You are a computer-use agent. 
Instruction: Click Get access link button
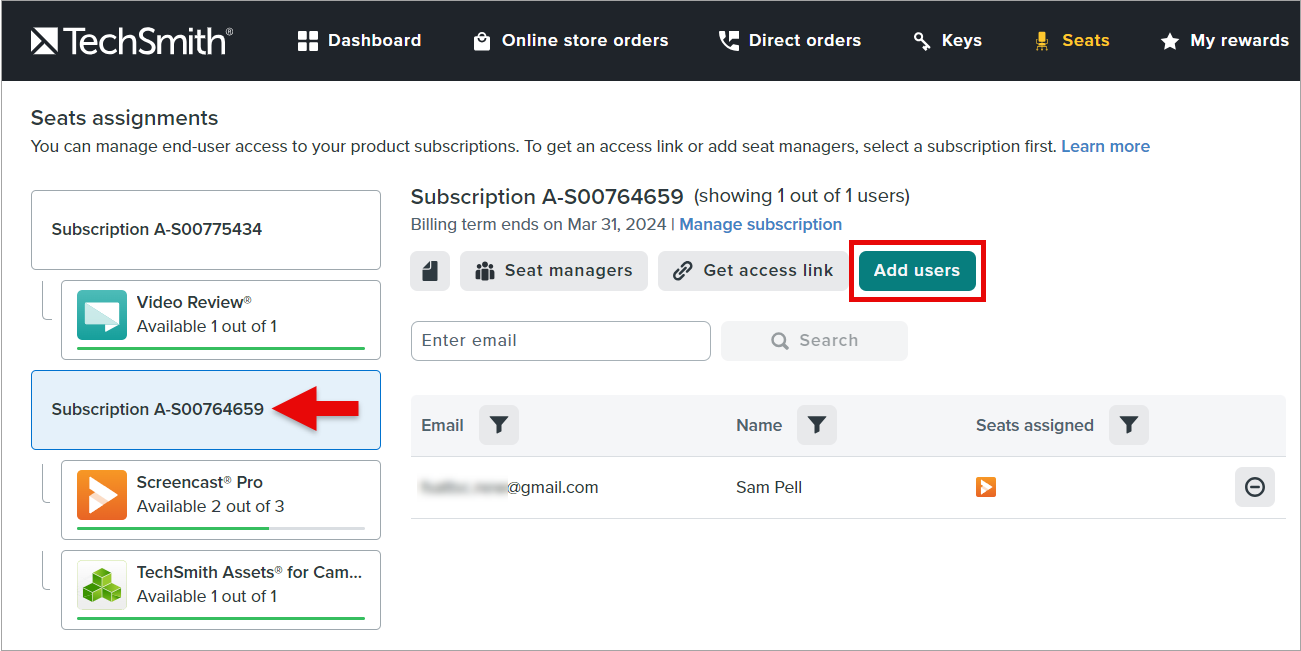point(753,271)
